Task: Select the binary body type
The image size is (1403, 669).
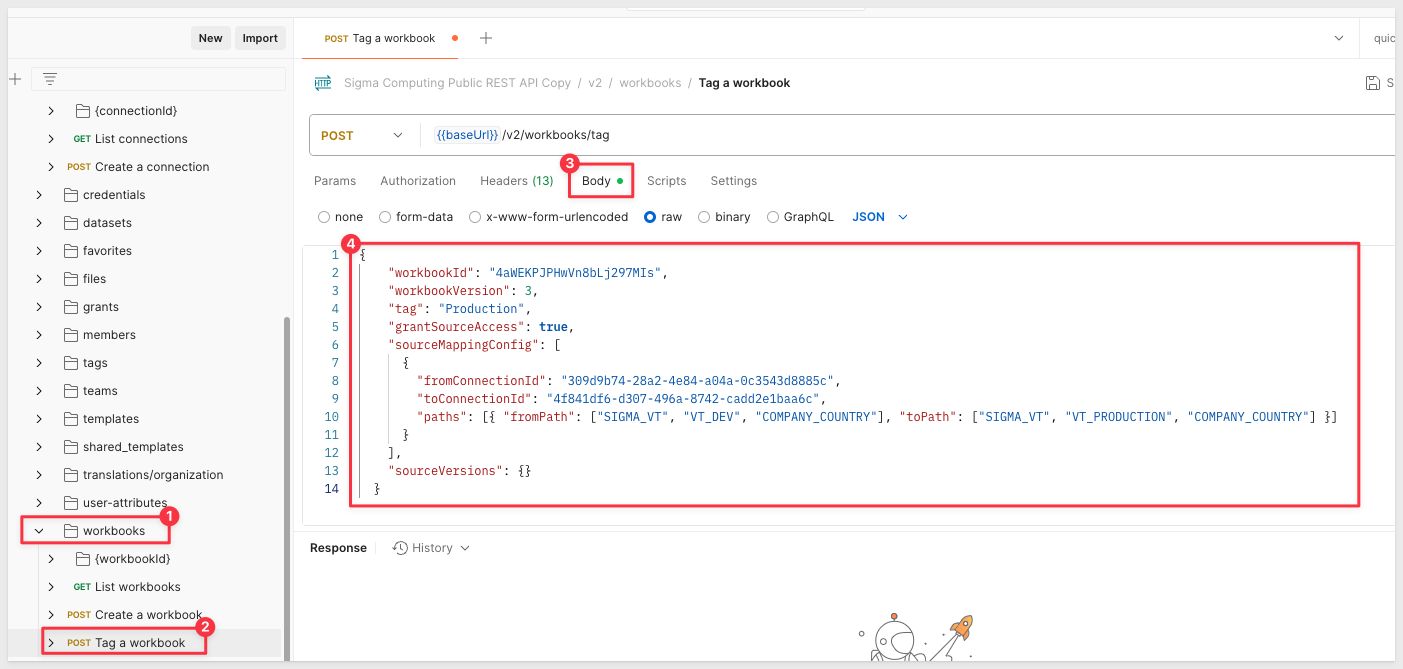Action: point(704,217)
